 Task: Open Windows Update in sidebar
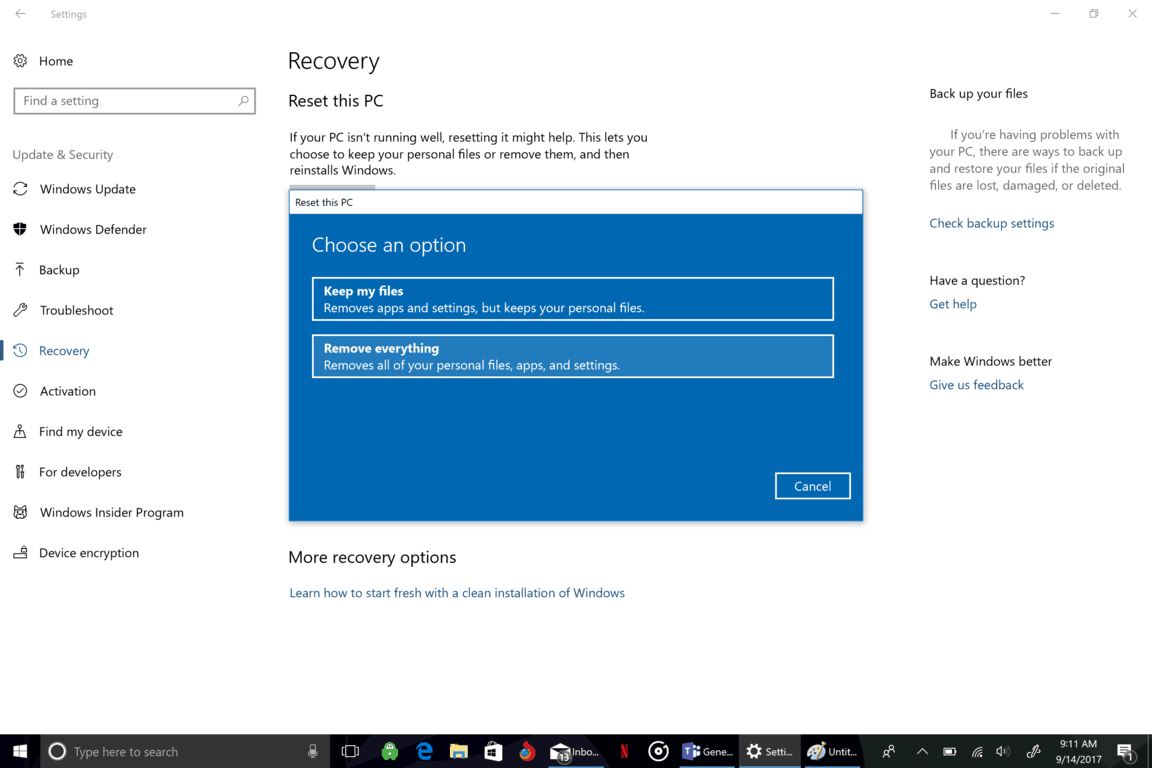point(87,189)
